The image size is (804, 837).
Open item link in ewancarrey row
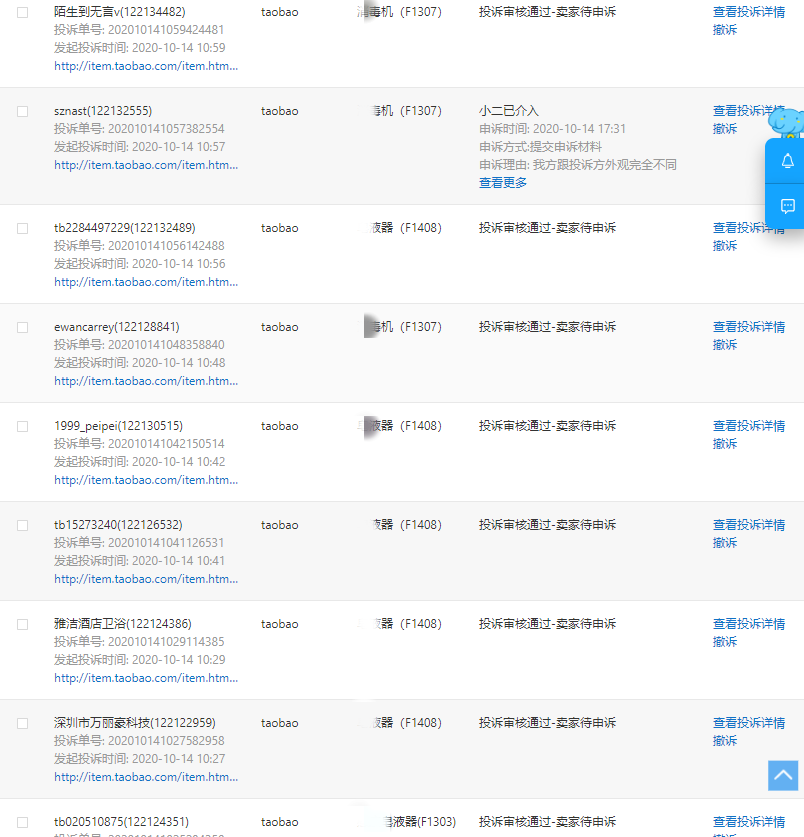pos(146,381)
